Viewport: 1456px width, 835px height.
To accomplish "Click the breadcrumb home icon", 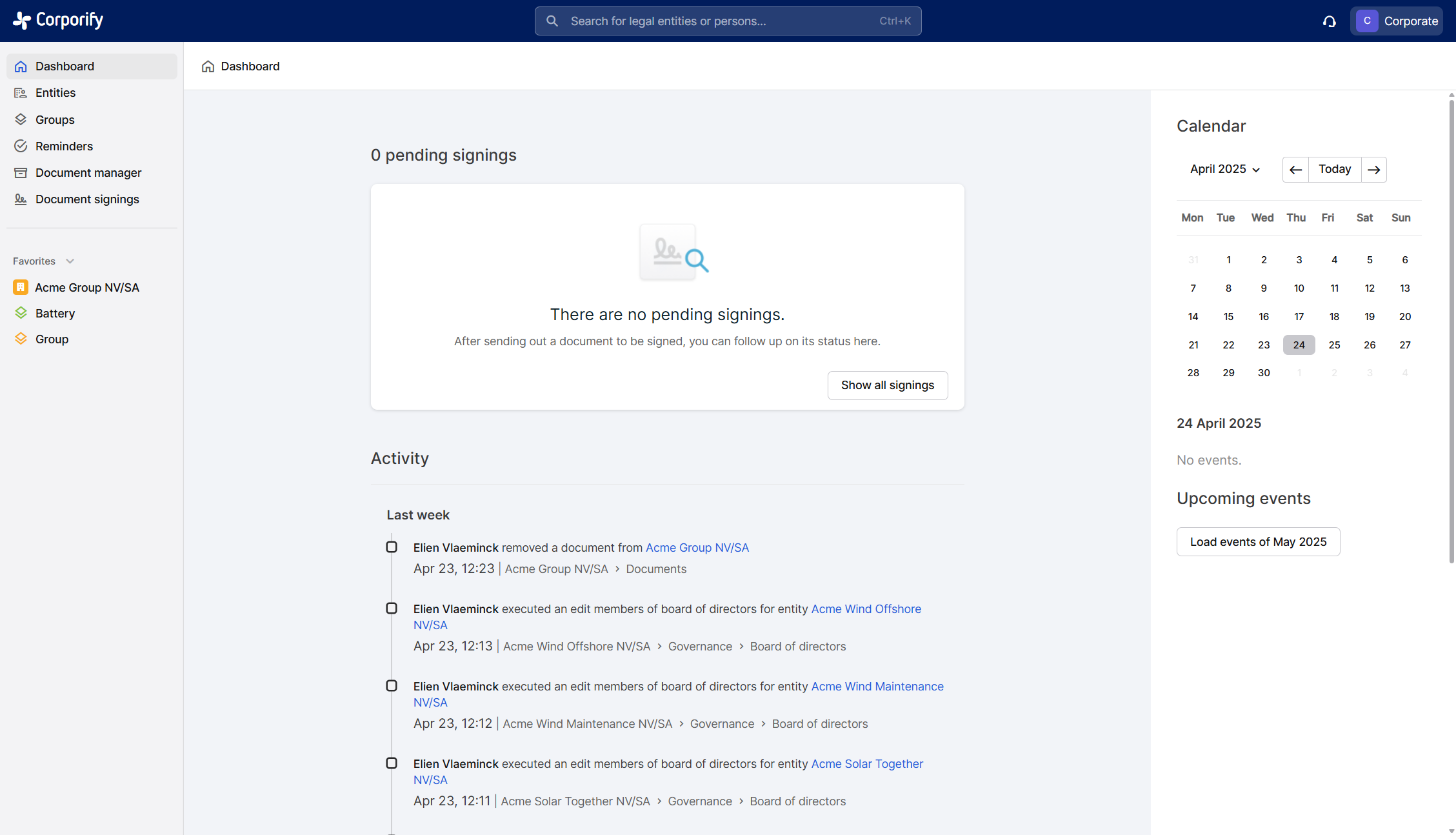I will (208, 66).
